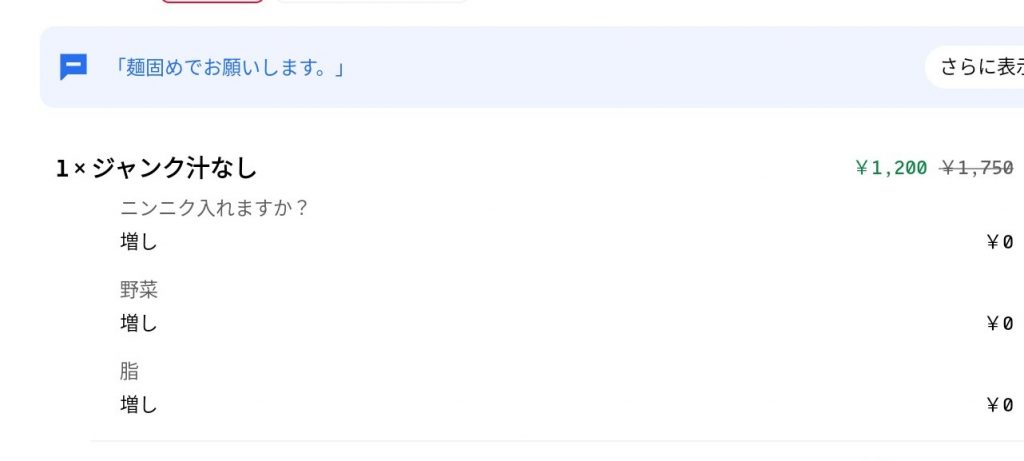The height and width of the screenshot is (461, 1024).
Task: Click the quantity "1 ×" before the item
Action: click(x=70, y=169)
